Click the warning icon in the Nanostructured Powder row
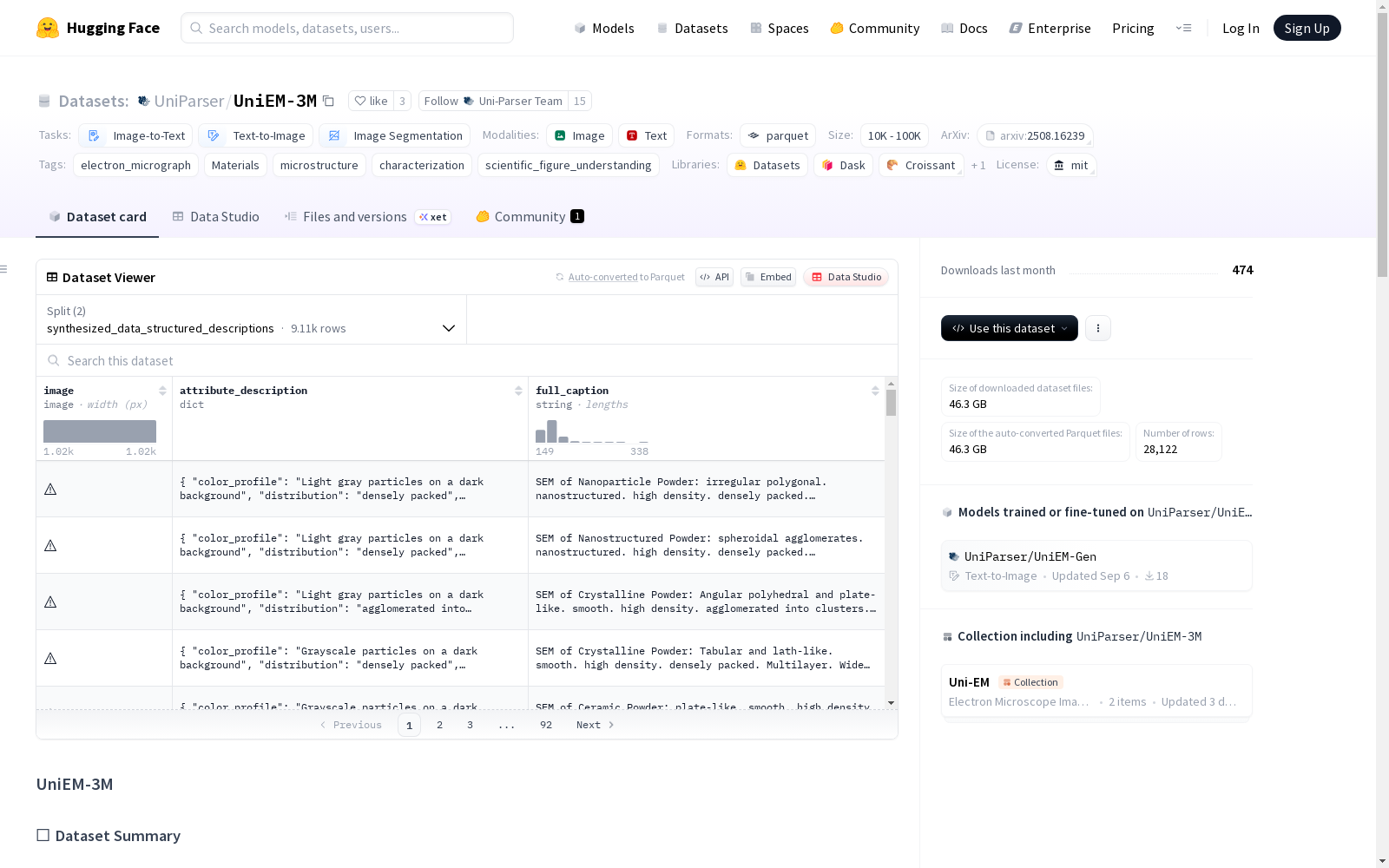Image resolution: width=1389 pixels, height=868 pixels. 50,546
